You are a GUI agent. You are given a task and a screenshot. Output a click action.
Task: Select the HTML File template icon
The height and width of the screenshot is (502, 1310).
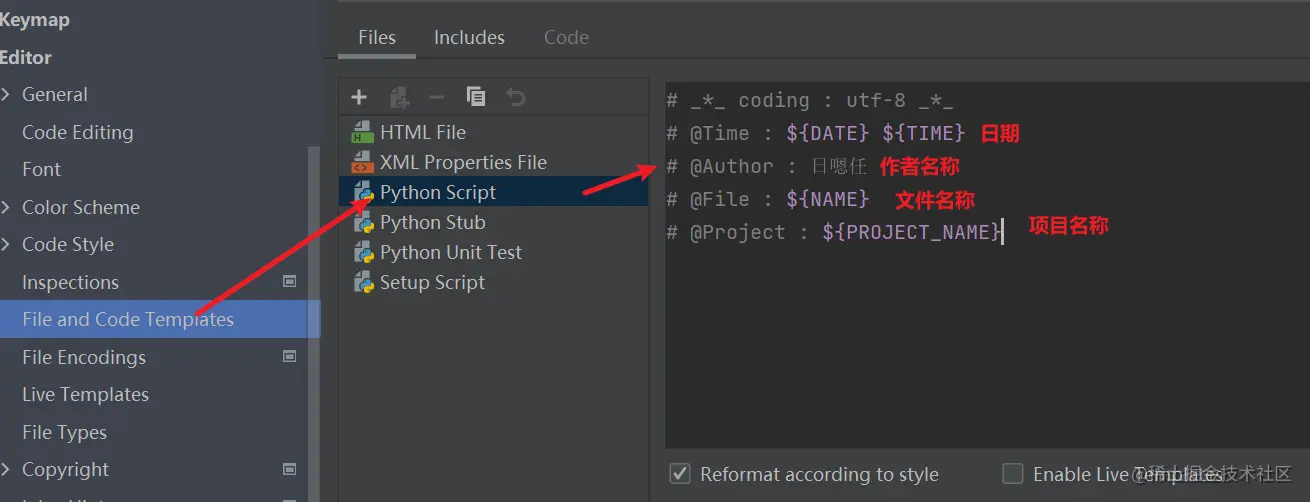pyautogui.click(x=363, y=132)
